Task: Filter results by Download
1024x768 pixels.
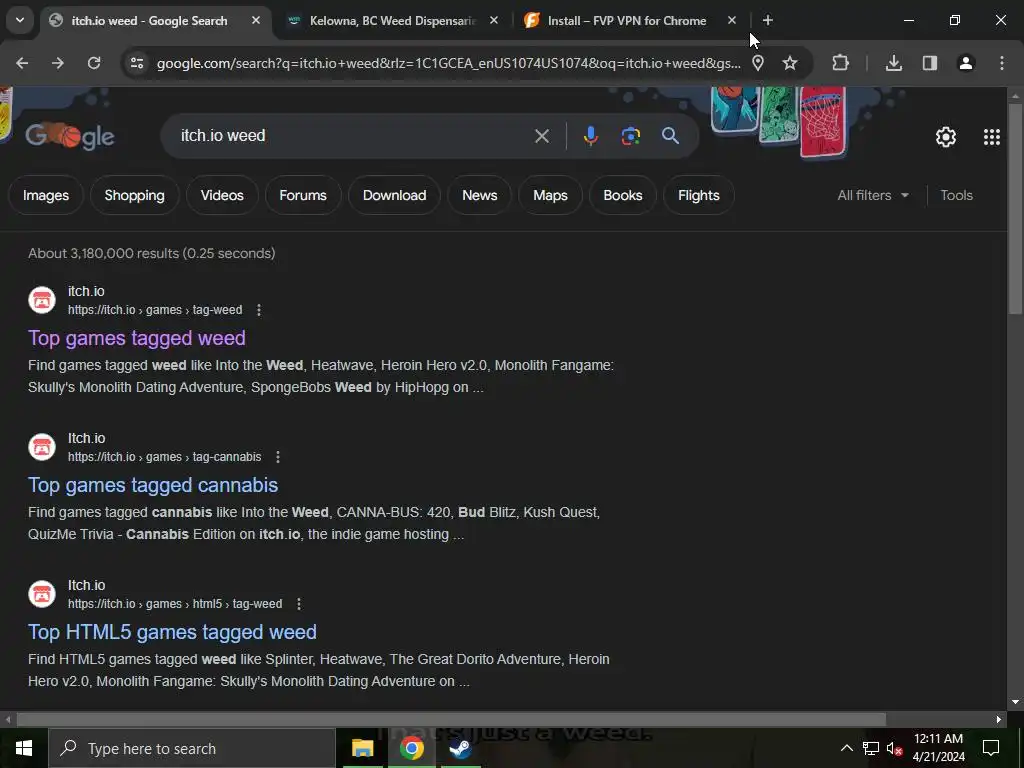Action: 394,195
